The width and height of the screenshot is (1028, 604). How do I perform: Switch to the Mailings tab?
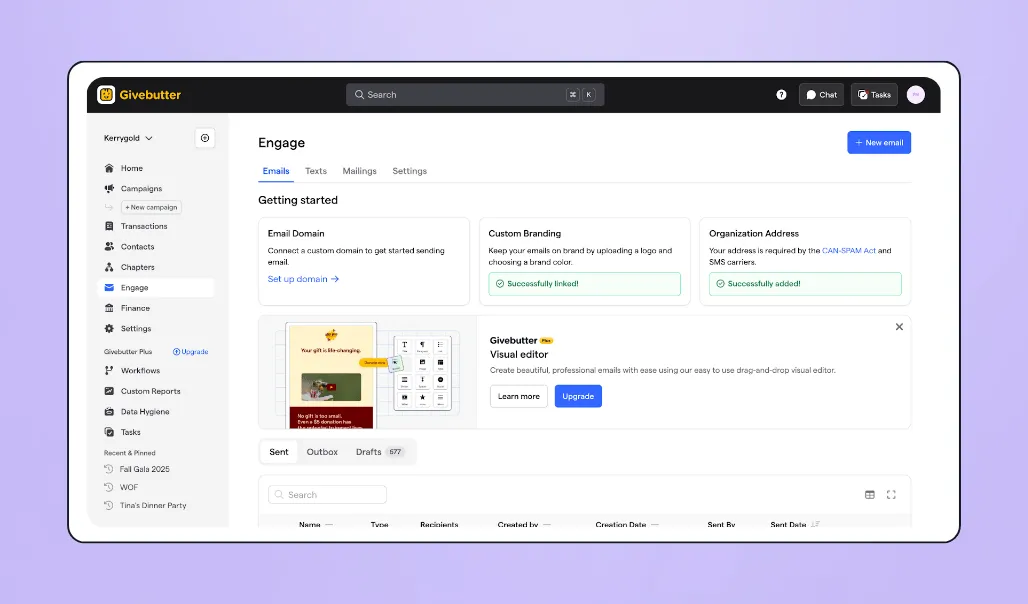point(359,171)
